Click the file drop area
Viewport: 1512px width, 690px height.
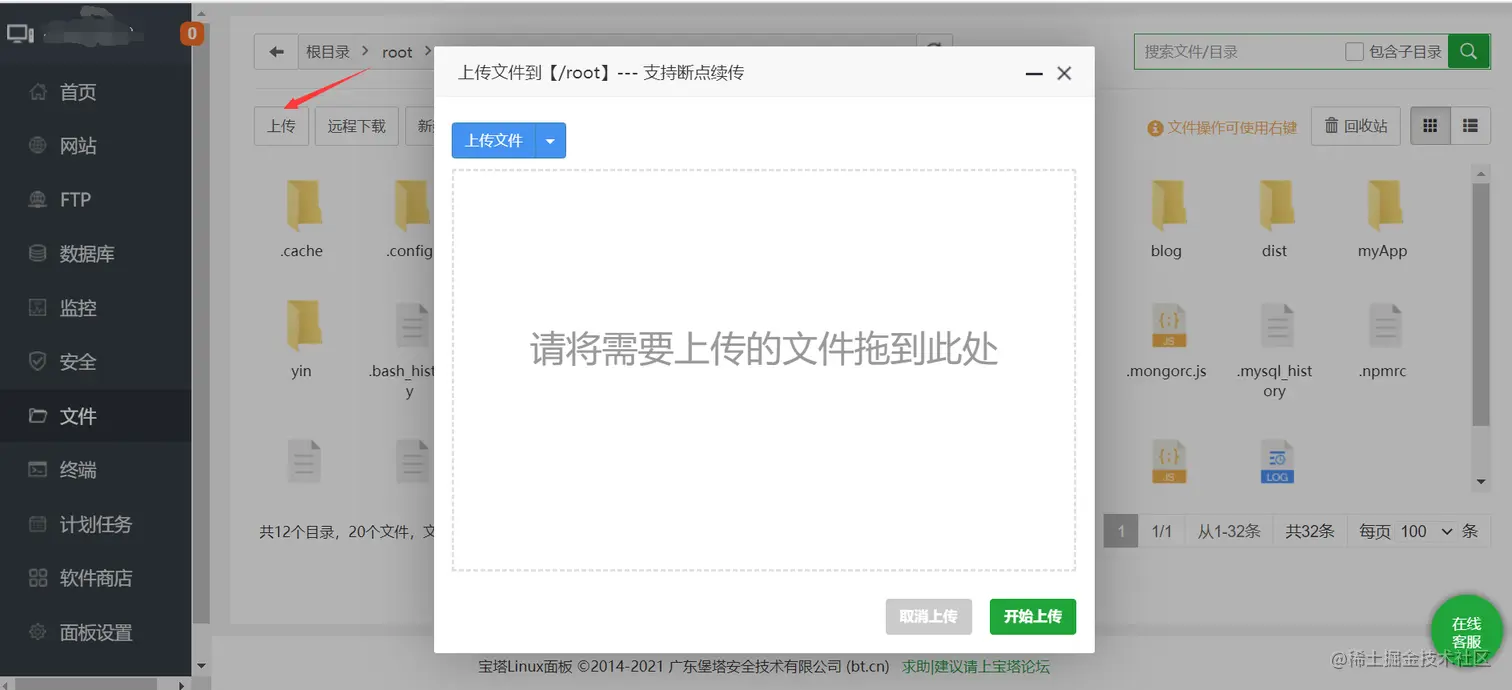tap(764, 370)
